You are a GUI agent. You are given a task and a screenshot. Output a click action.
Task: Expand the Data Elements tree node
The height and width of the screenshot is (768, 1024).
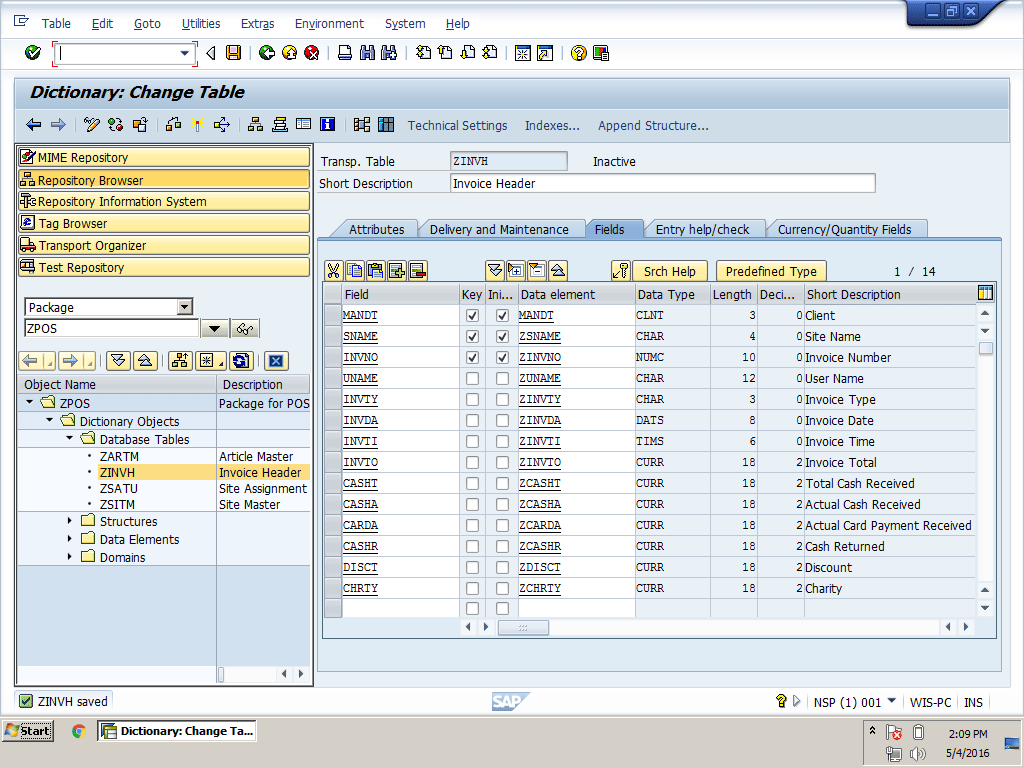69,539
